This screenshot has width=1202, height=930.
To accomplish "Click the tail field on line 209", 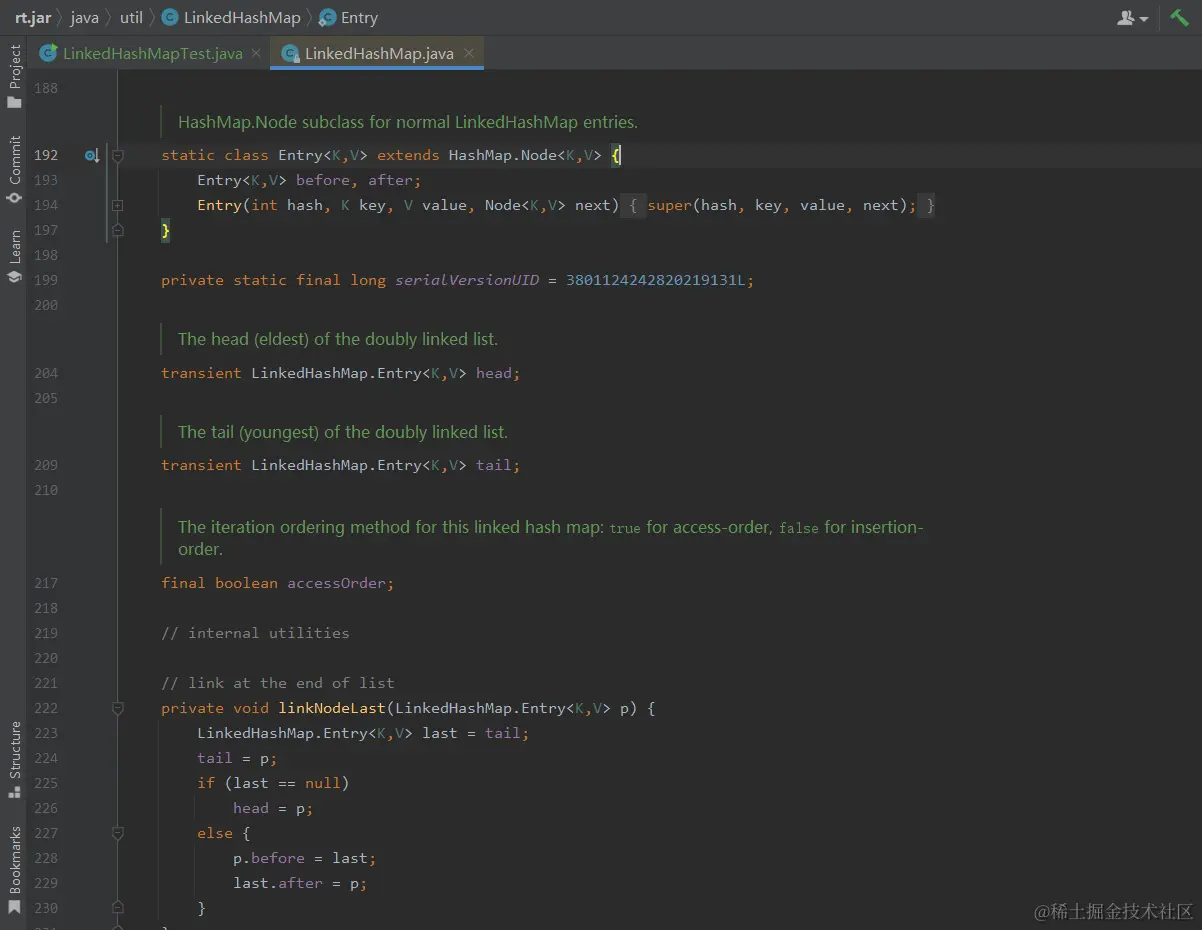I will click(494, 465).
